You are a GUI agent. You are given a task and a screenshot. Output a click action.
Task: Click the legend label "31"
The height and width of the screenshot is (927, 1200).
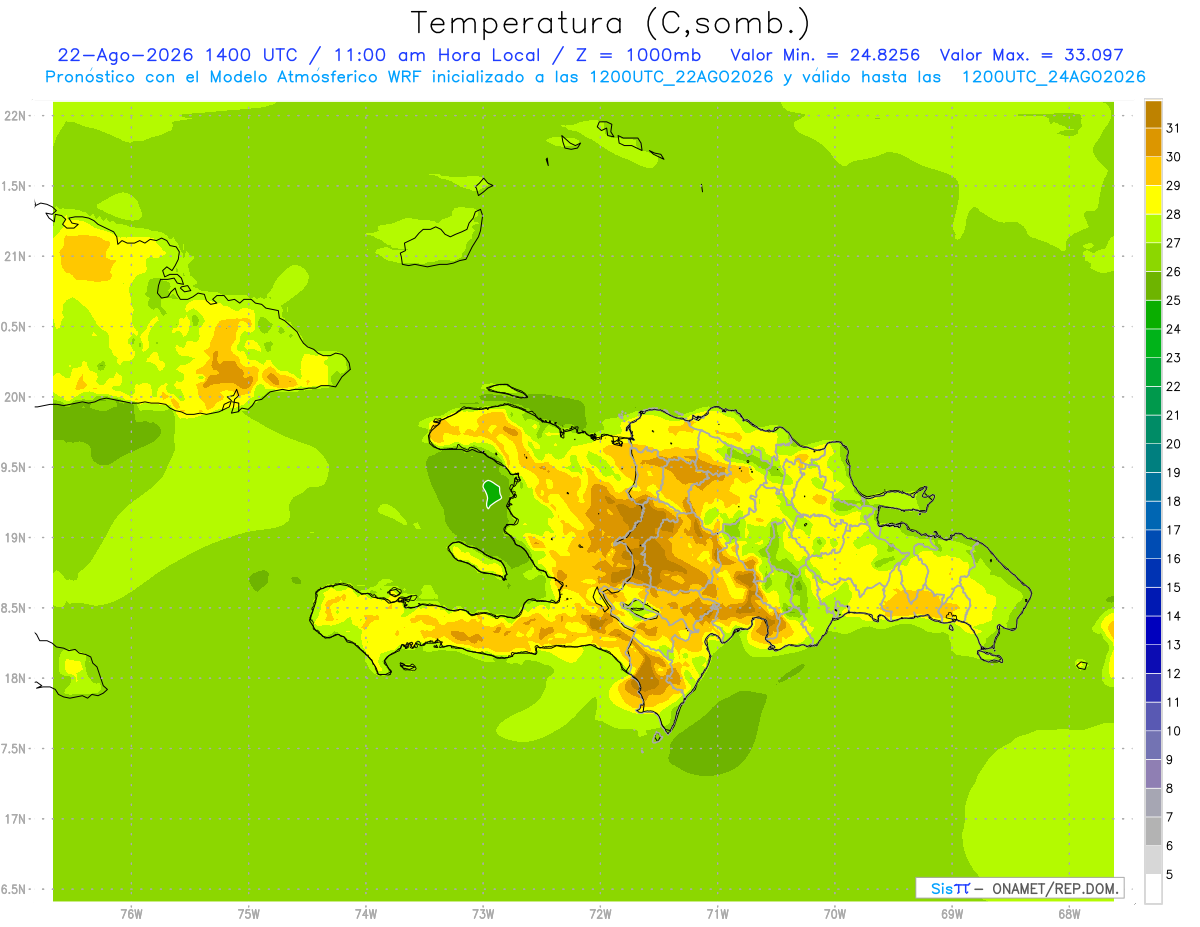tap(1174, 128)
